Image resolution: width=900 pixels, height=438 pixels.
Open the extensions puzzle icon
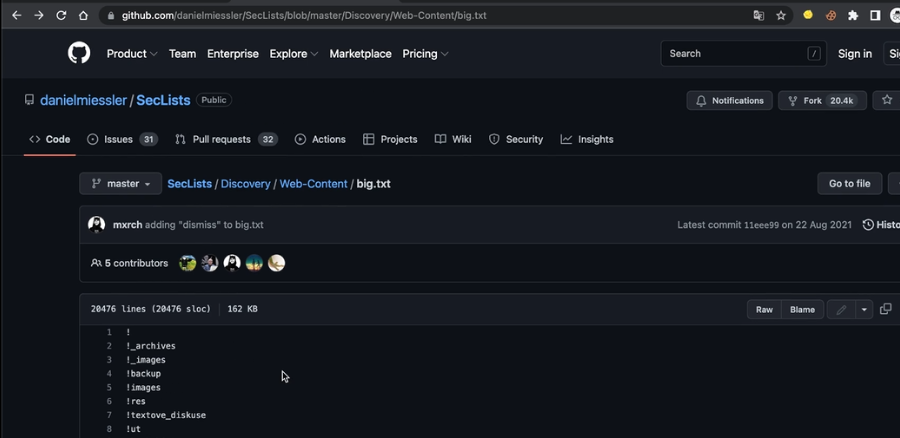853,15
